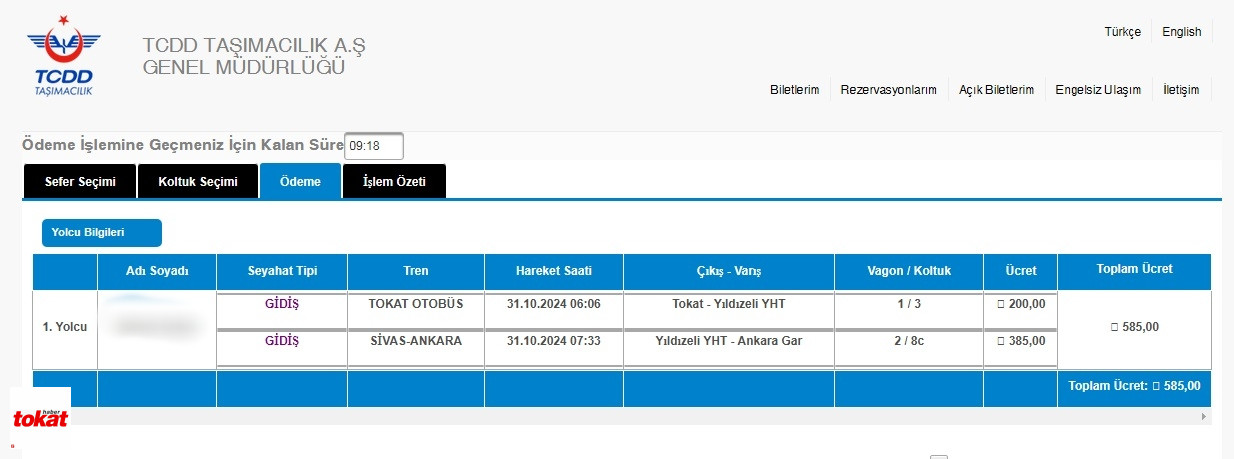Click the SİVAS-ANKARA train cell

[416, 341]
